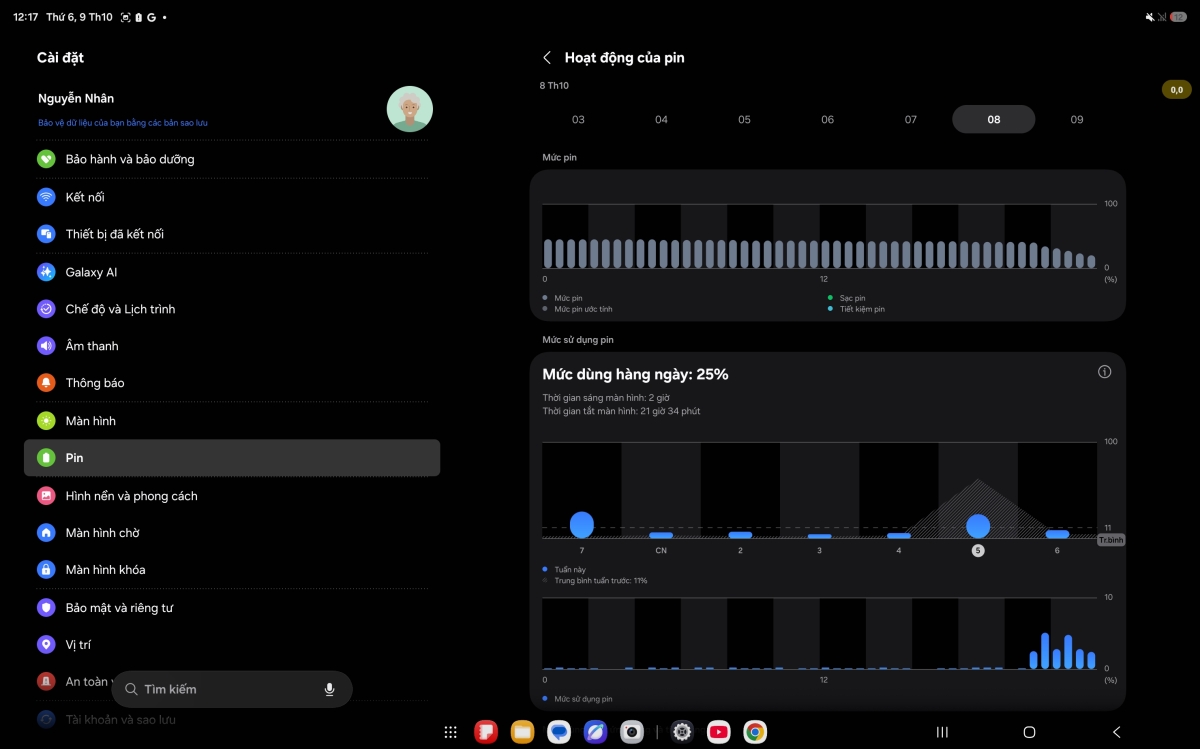Open Bảo mật và riêng tư settings
1200x749 pixels.
pos(232,608)
